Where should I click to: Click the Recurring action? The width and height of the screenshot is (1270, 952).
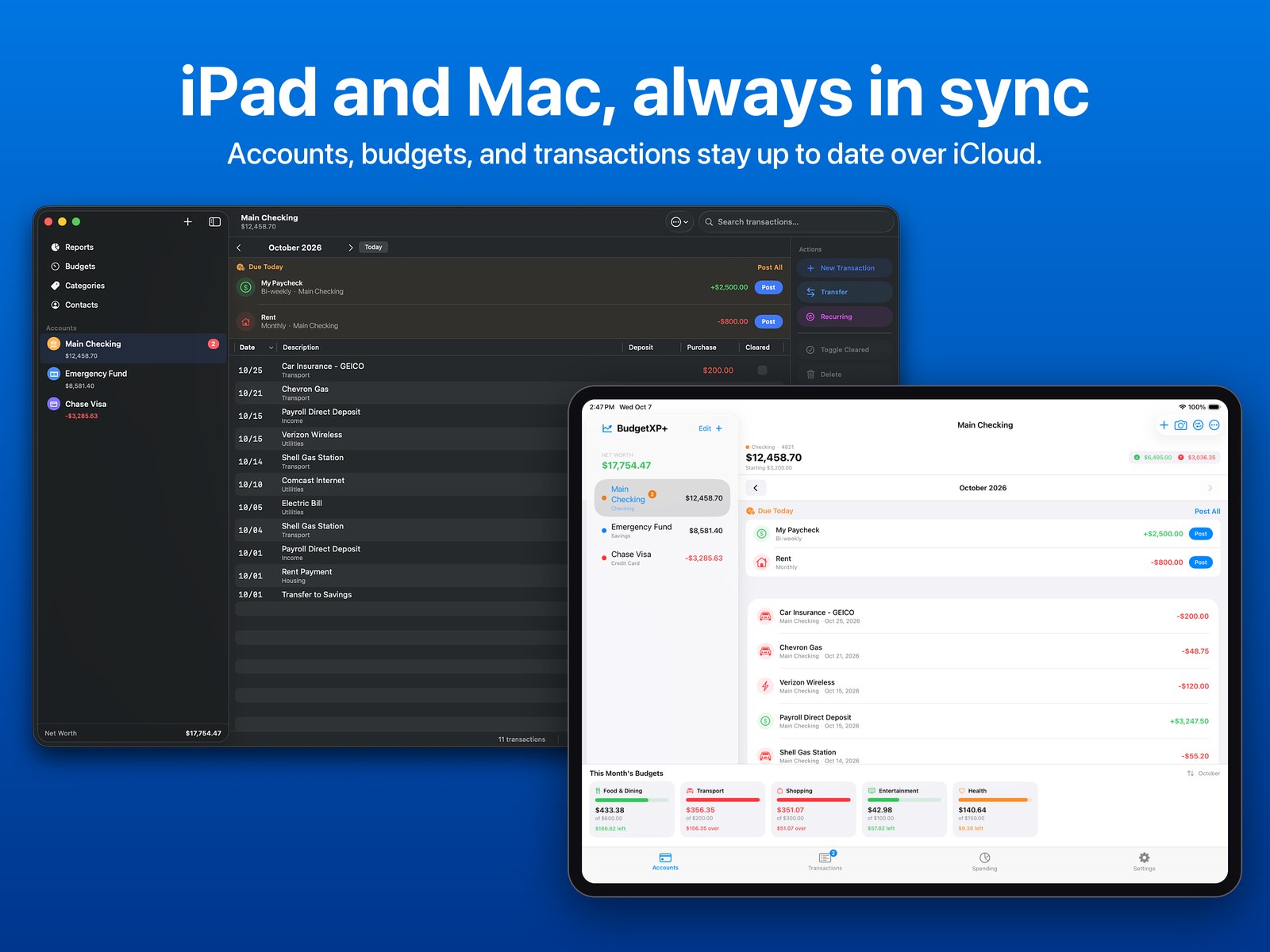point(845,317)
